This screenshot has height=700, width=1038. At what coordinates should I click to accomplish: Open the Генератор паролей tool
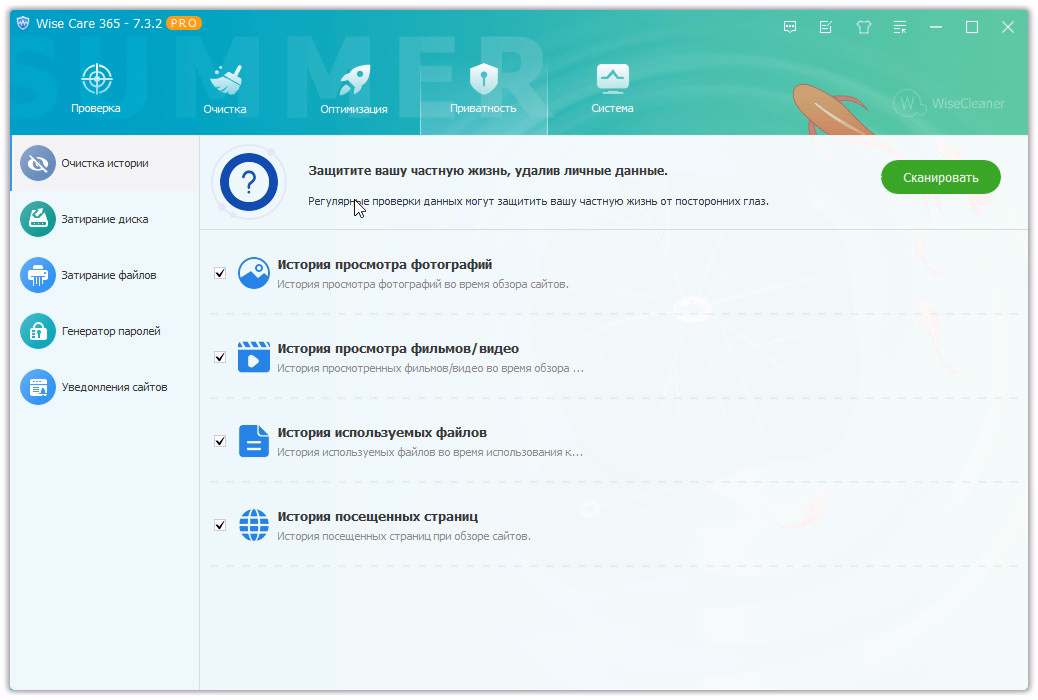[110, 331]
